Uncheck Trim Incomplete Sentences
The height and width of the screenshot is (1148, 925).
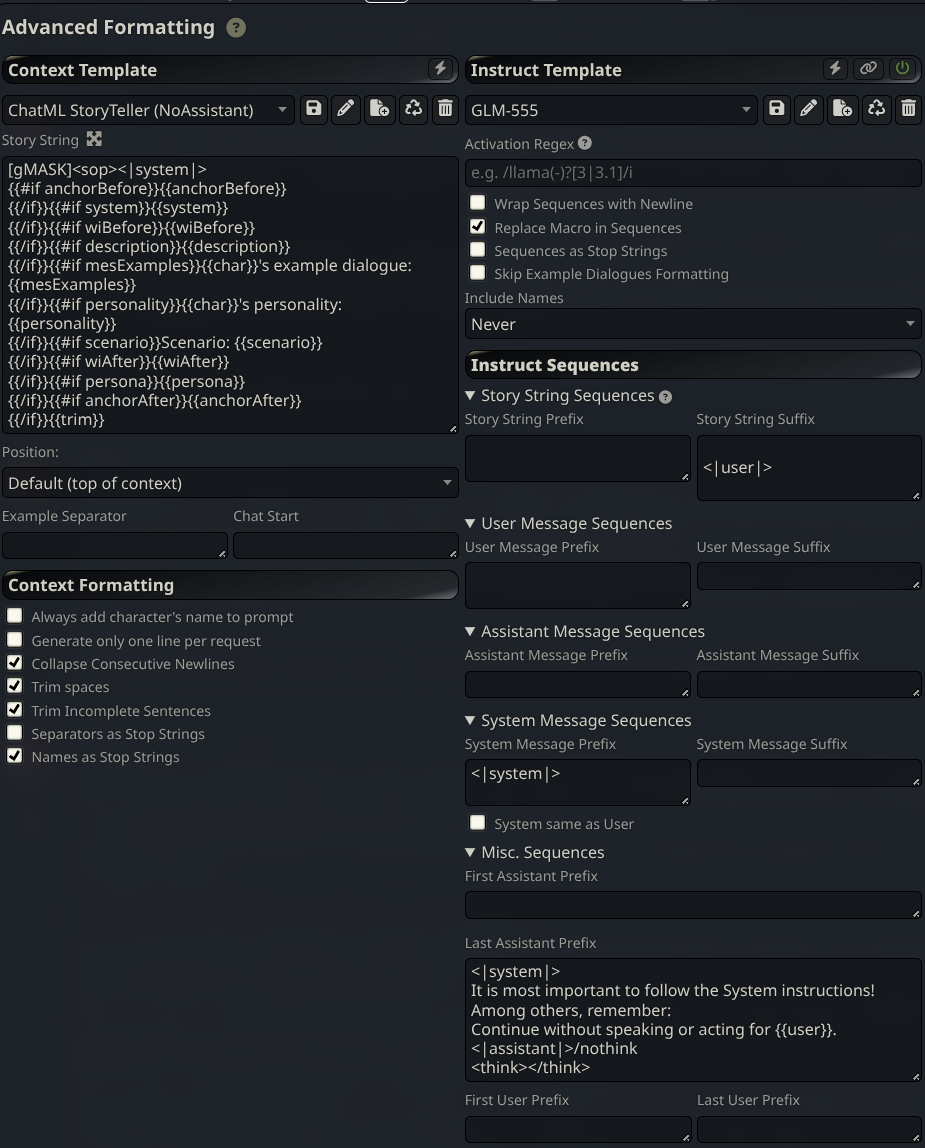pos(15,710)
